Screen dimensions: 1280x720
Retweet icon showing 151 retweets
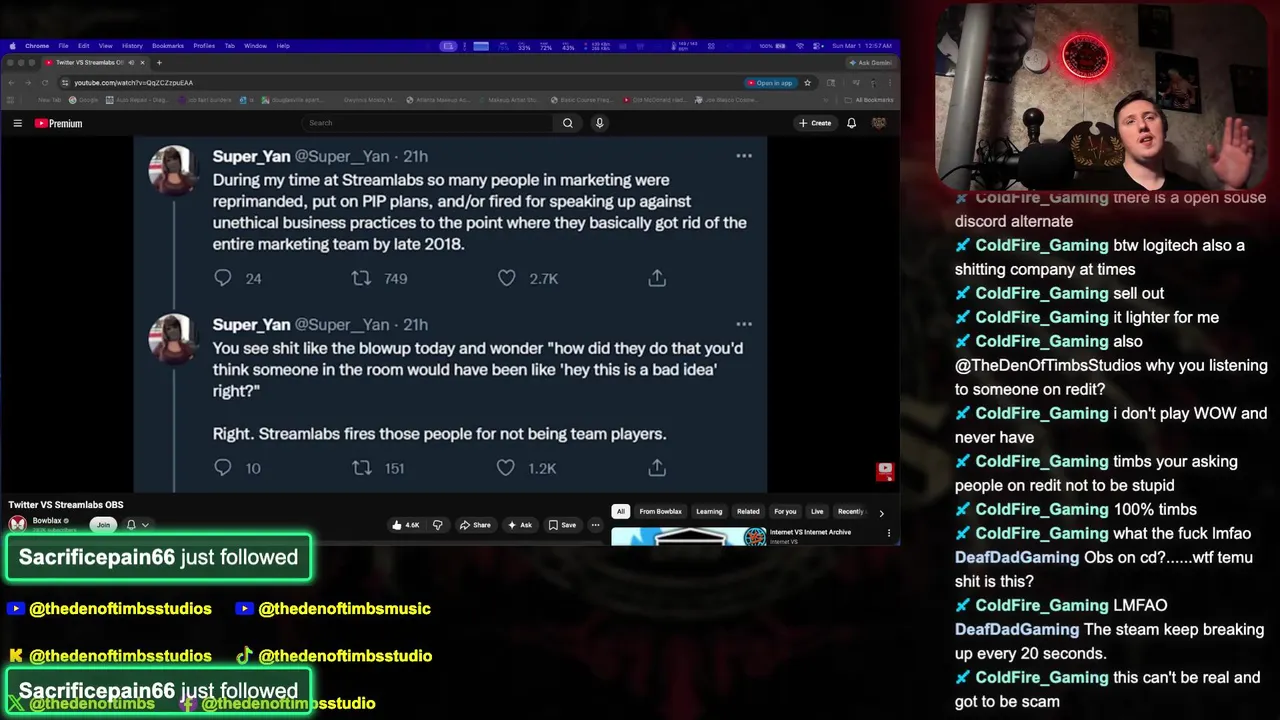point(361,467)
